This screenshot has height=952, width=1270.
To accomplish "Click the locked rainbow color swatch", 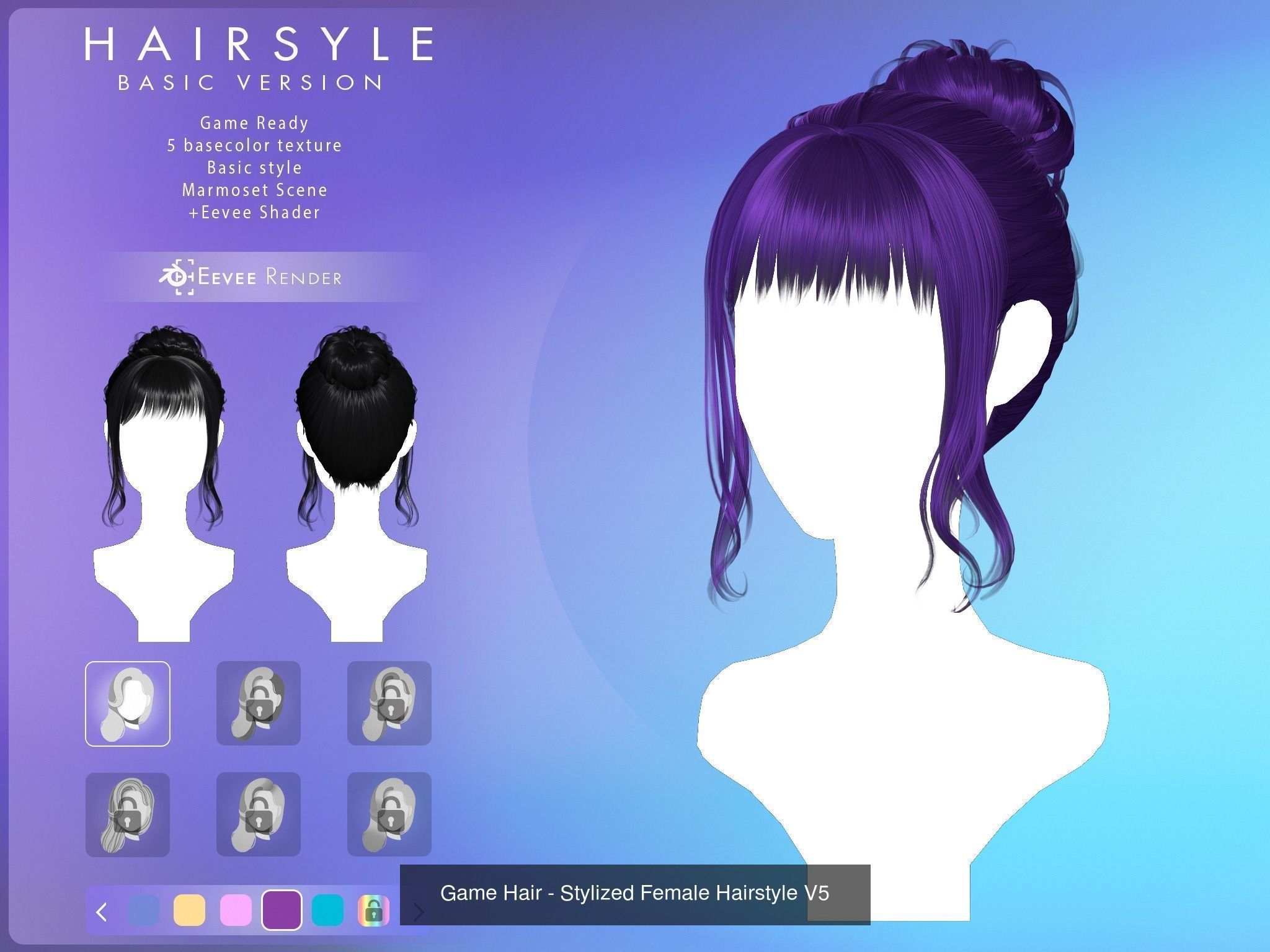I will click(374, 910).
